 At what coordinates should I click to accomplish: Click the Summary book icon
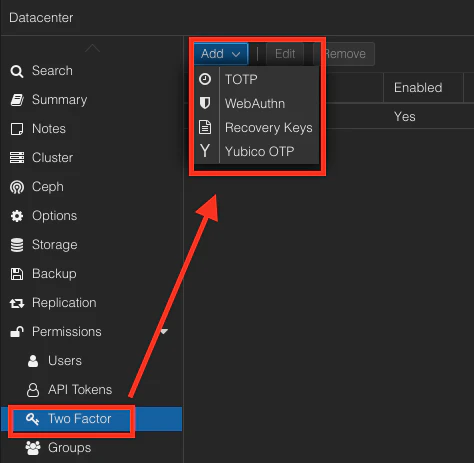click(x=17, y=100)
